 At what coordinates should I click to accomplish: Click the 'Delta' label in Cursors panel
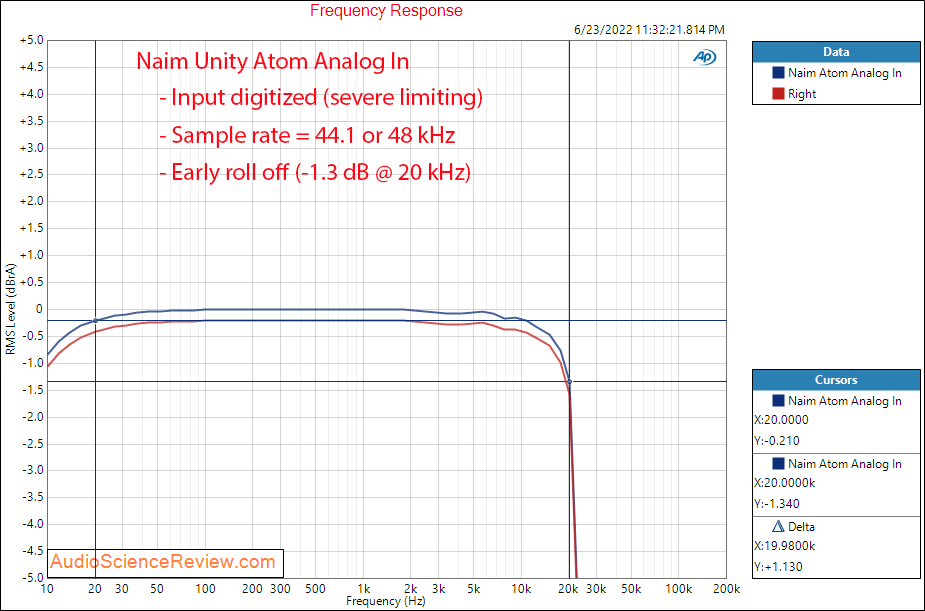[801, 527]
